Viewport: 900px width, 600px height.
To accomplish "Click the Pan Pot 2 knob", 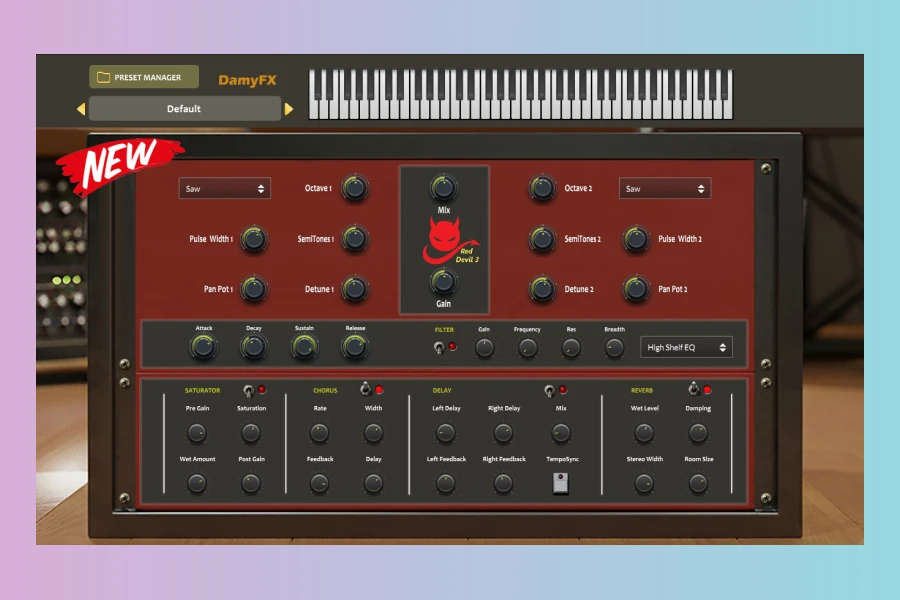I will (x=636, y=289).
